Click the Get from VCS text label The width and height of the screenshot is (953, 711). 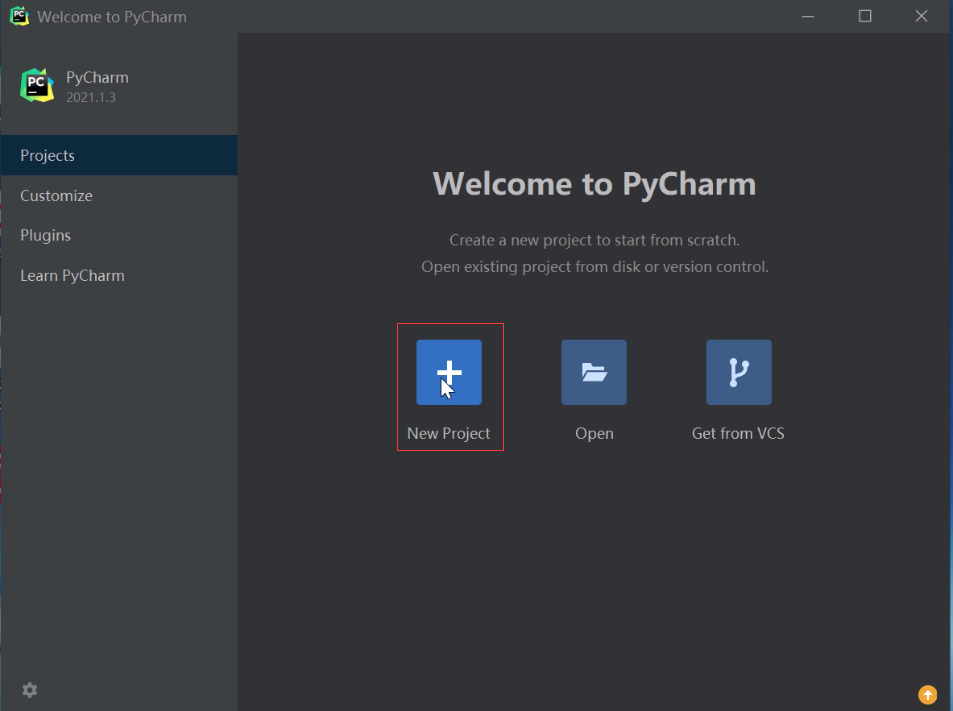pos(738,434)
